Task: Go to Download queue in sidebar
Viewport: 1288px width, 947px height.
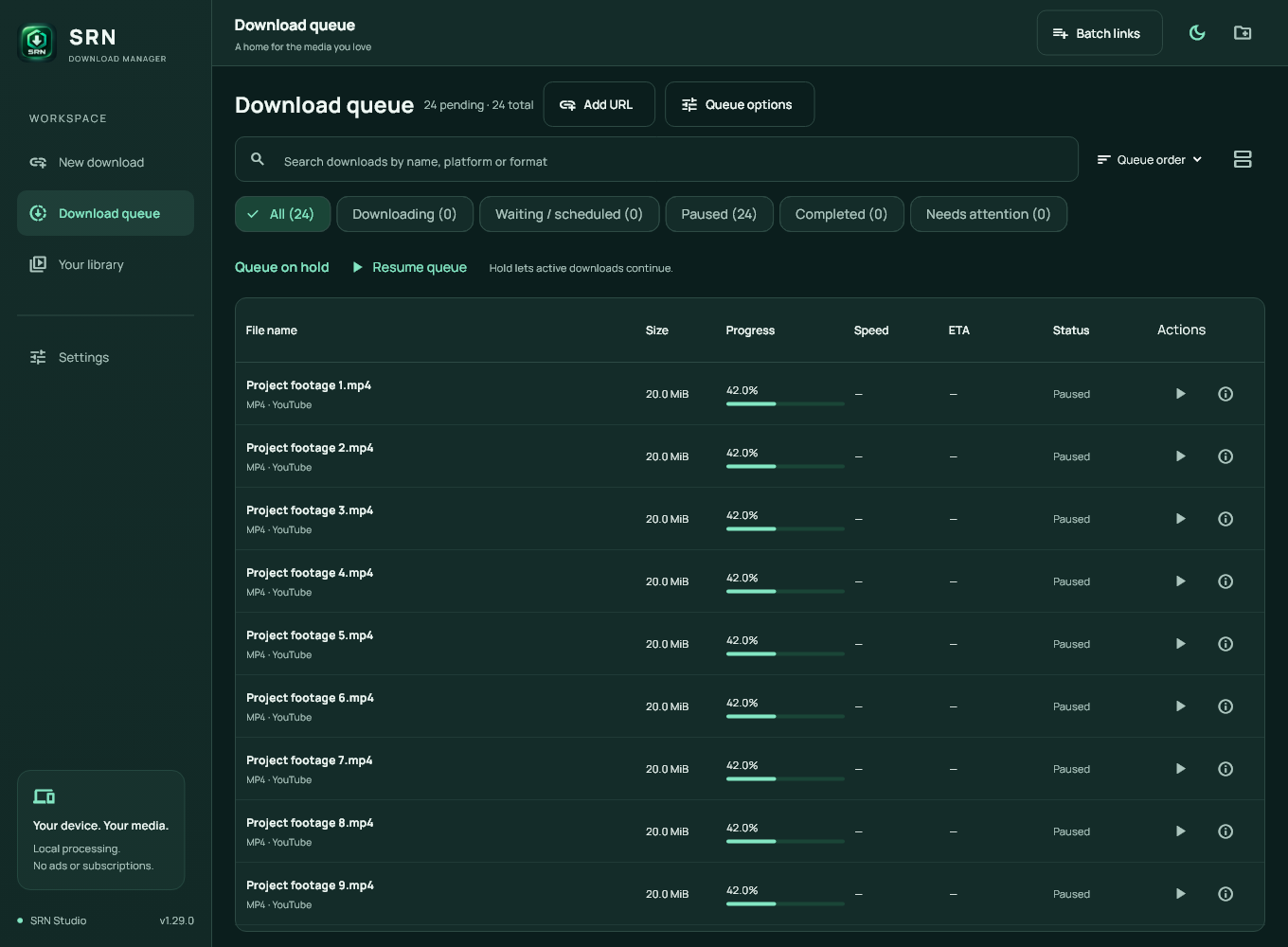Action: click(105, 213)
